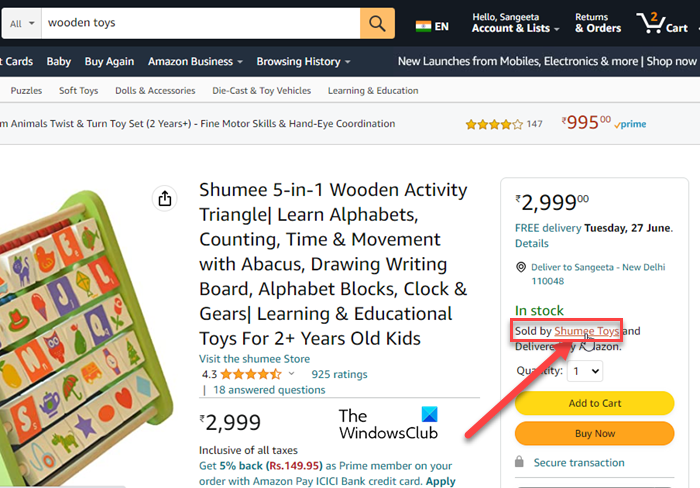Click the Add to Cart button

(594, 403)
